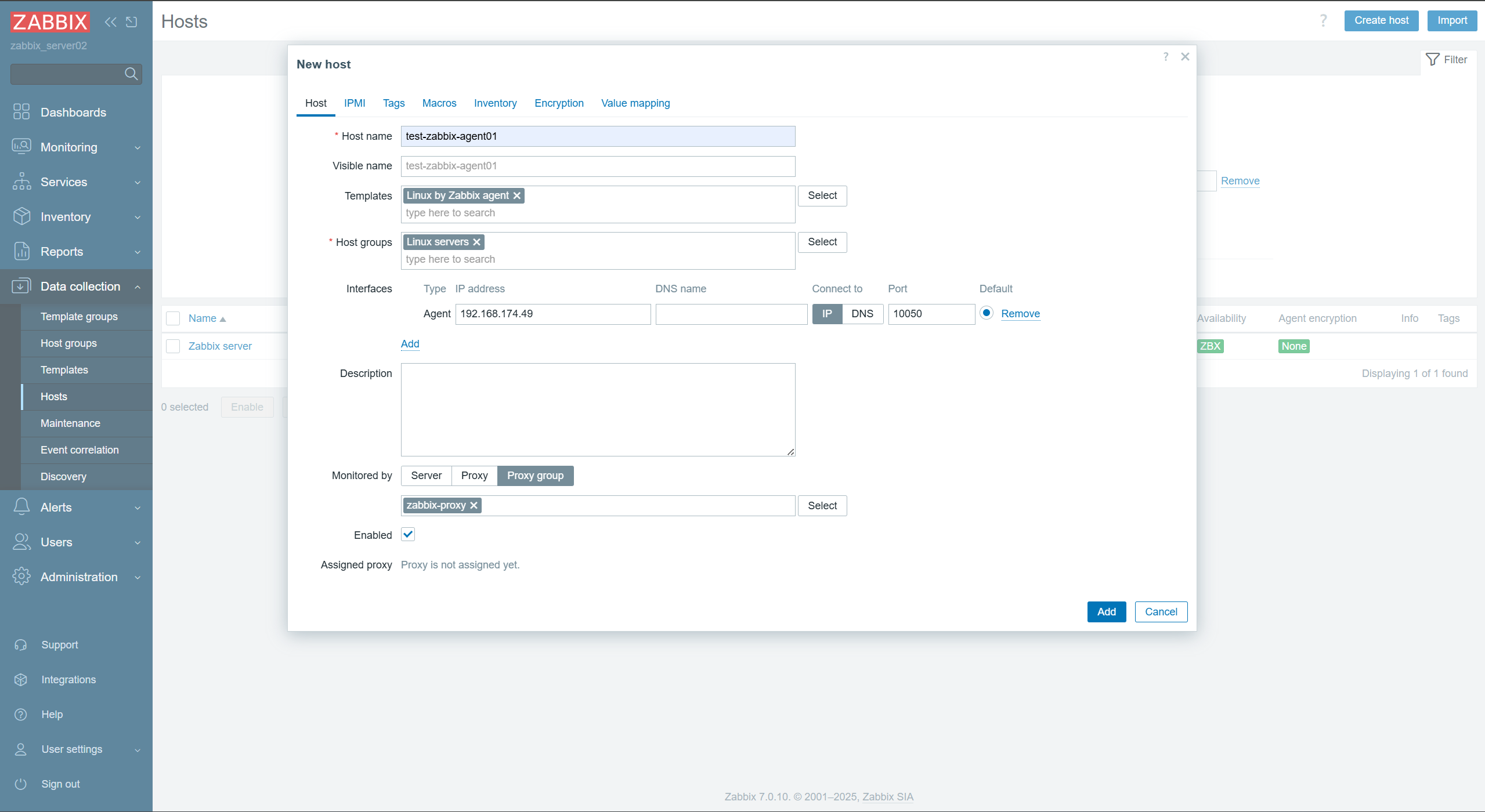Remove the Linux servers host group tag

[x=476, y=242]
